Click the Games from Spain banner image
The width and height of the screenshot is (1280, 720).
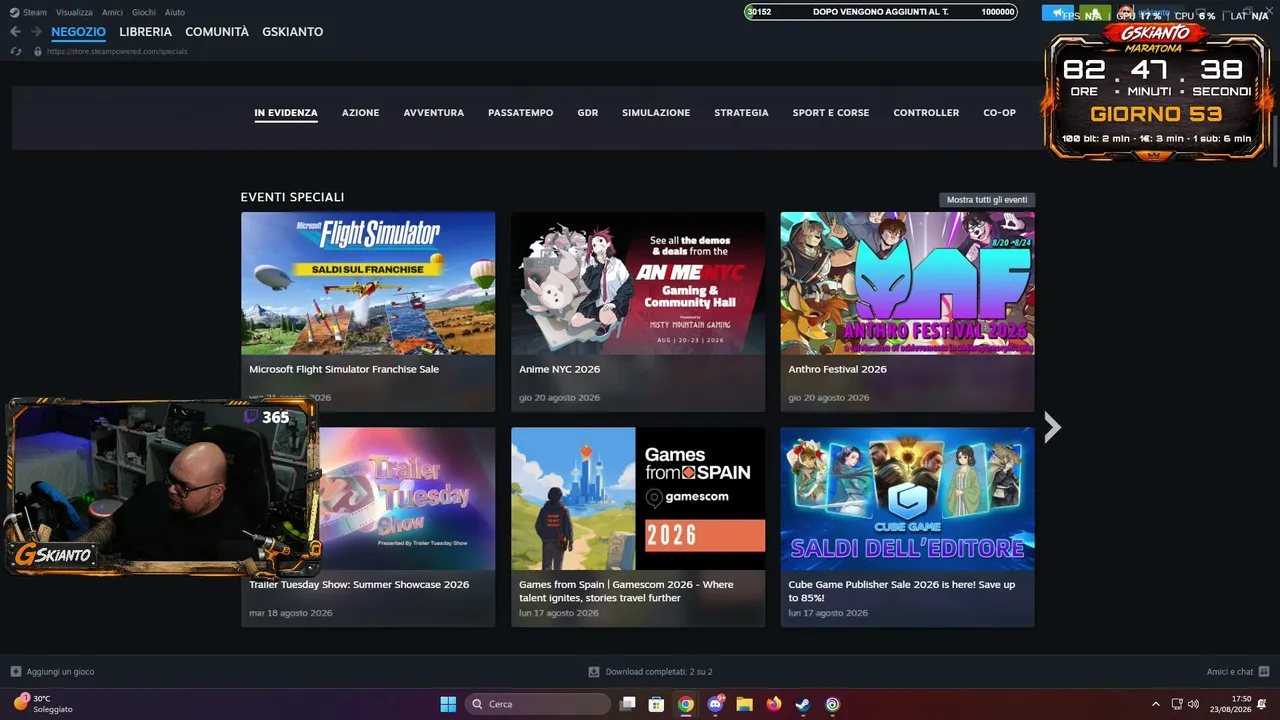click(x=638, y=499)
